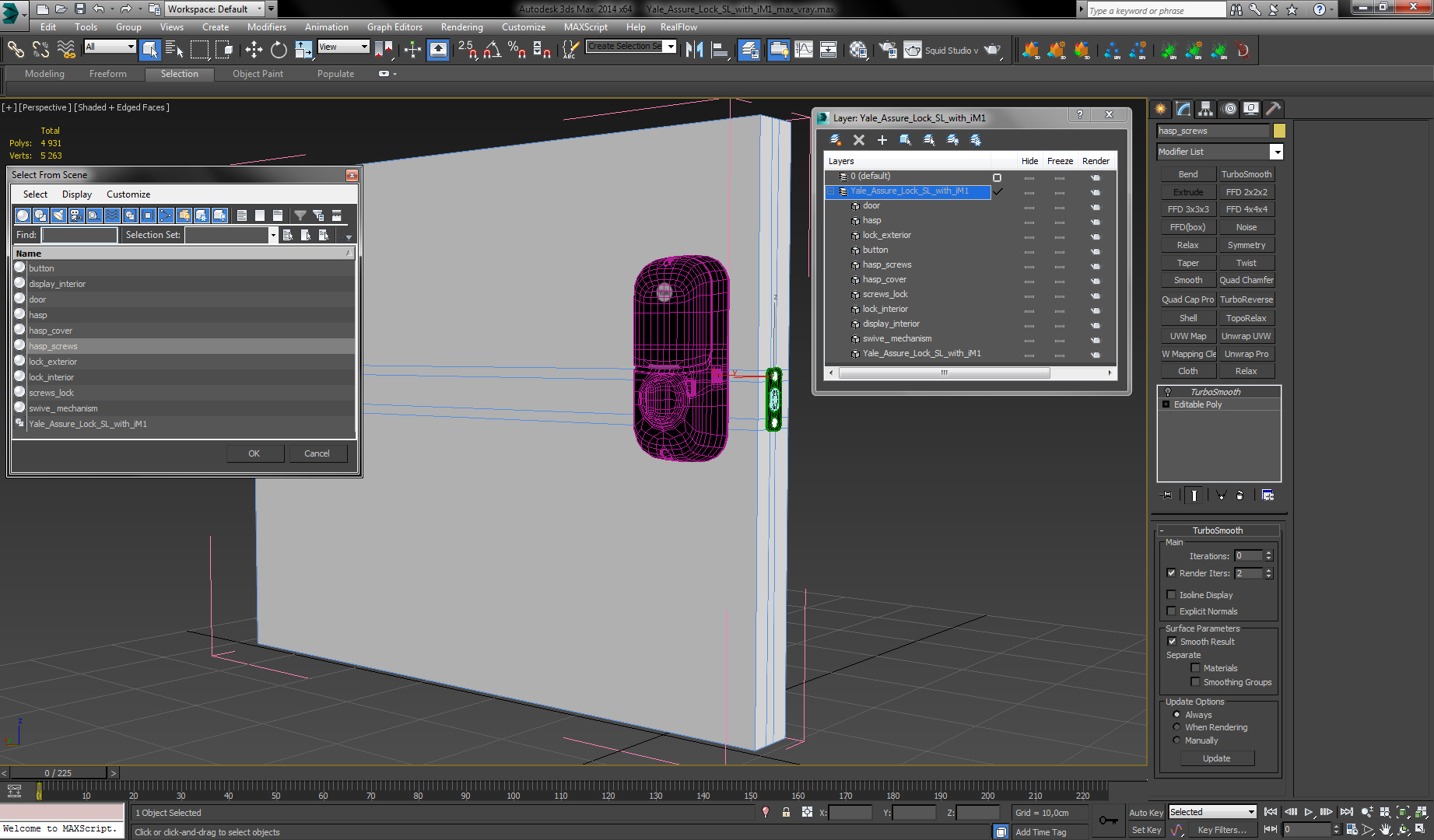Open the Material Editor icon
This screenshot has width=1434, height=840.
click(858, 50)
